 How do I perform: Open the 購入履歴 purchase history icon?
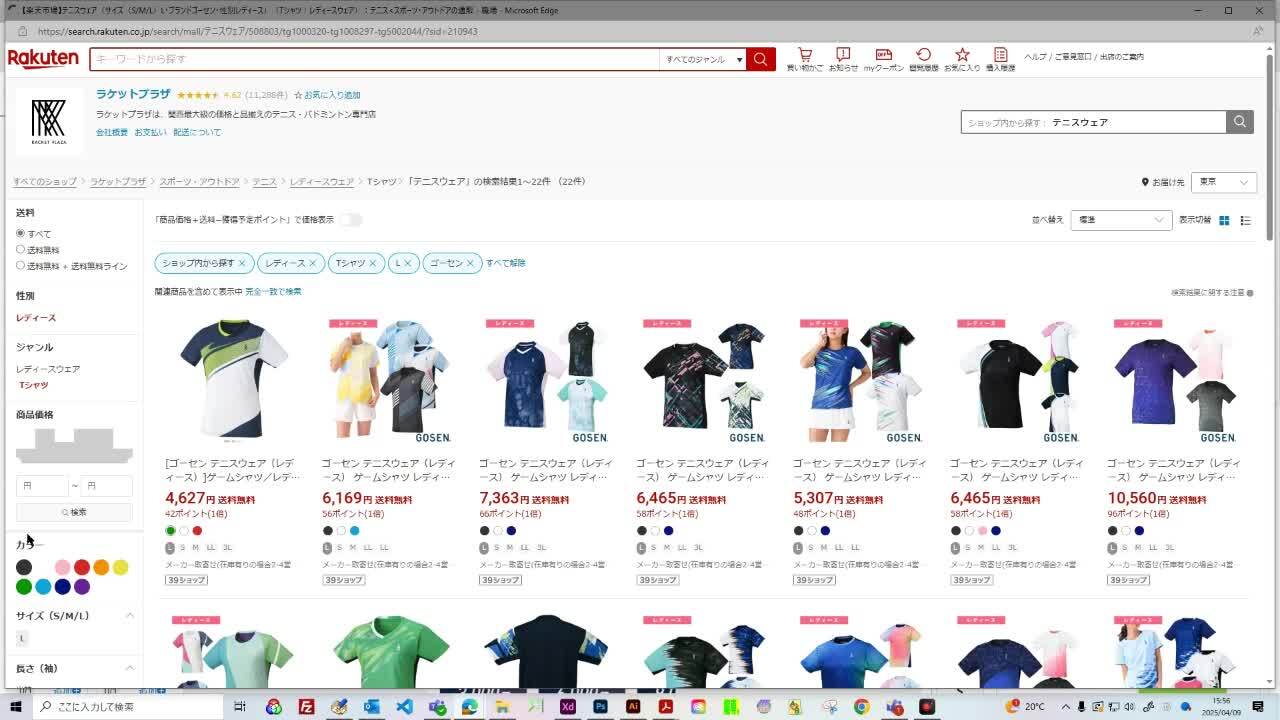click(1000, 56)
